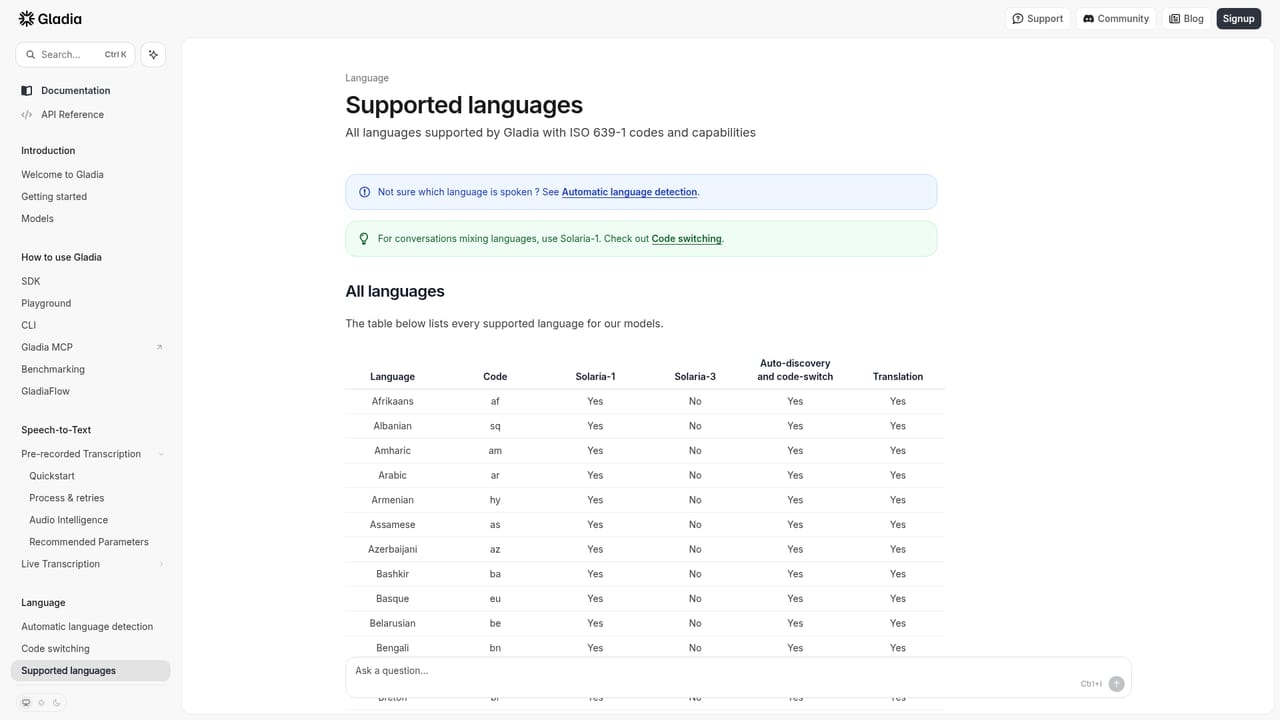Open the GladiaFlow page
Screen dimensions: 1280x720
pyautogui.click(x=45, y=392)
